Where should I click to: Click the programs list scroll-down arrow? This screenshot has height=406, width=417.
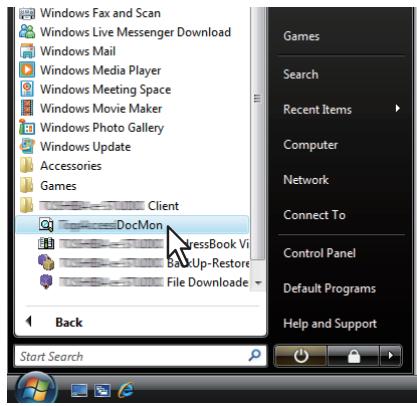pos(258,283)
